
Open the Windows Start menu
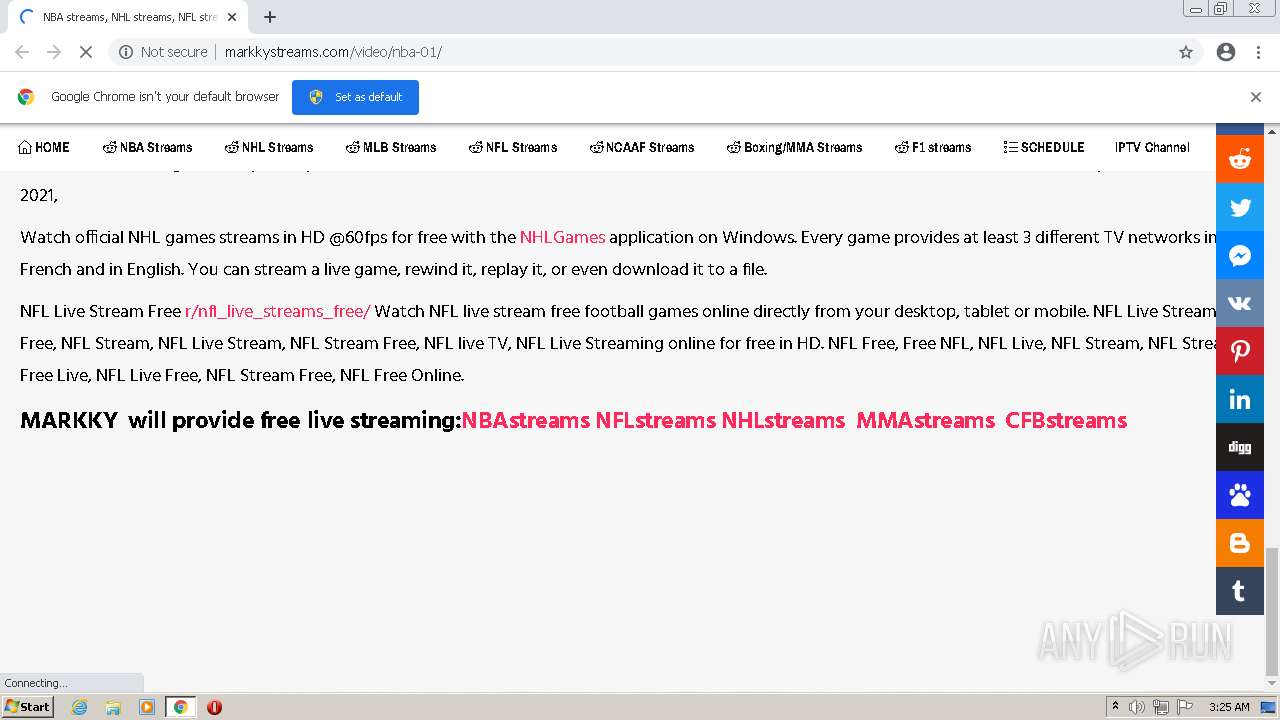point(28,707)
